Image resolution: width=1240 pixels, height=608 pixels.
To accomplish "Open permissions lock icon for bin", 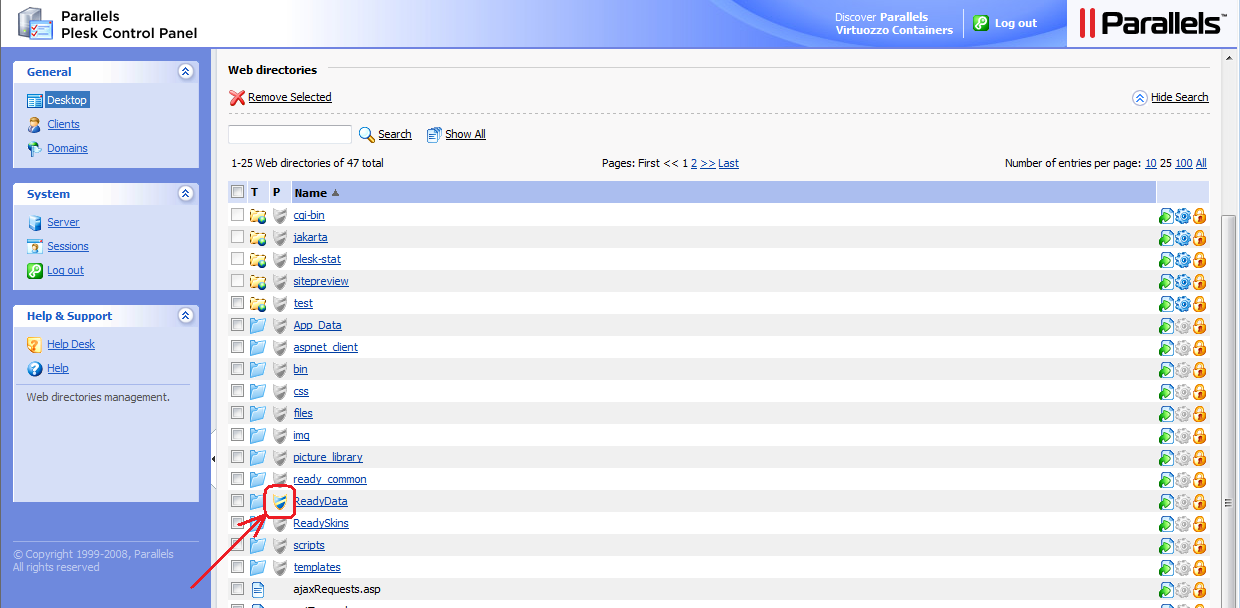I will point(1199,369).
